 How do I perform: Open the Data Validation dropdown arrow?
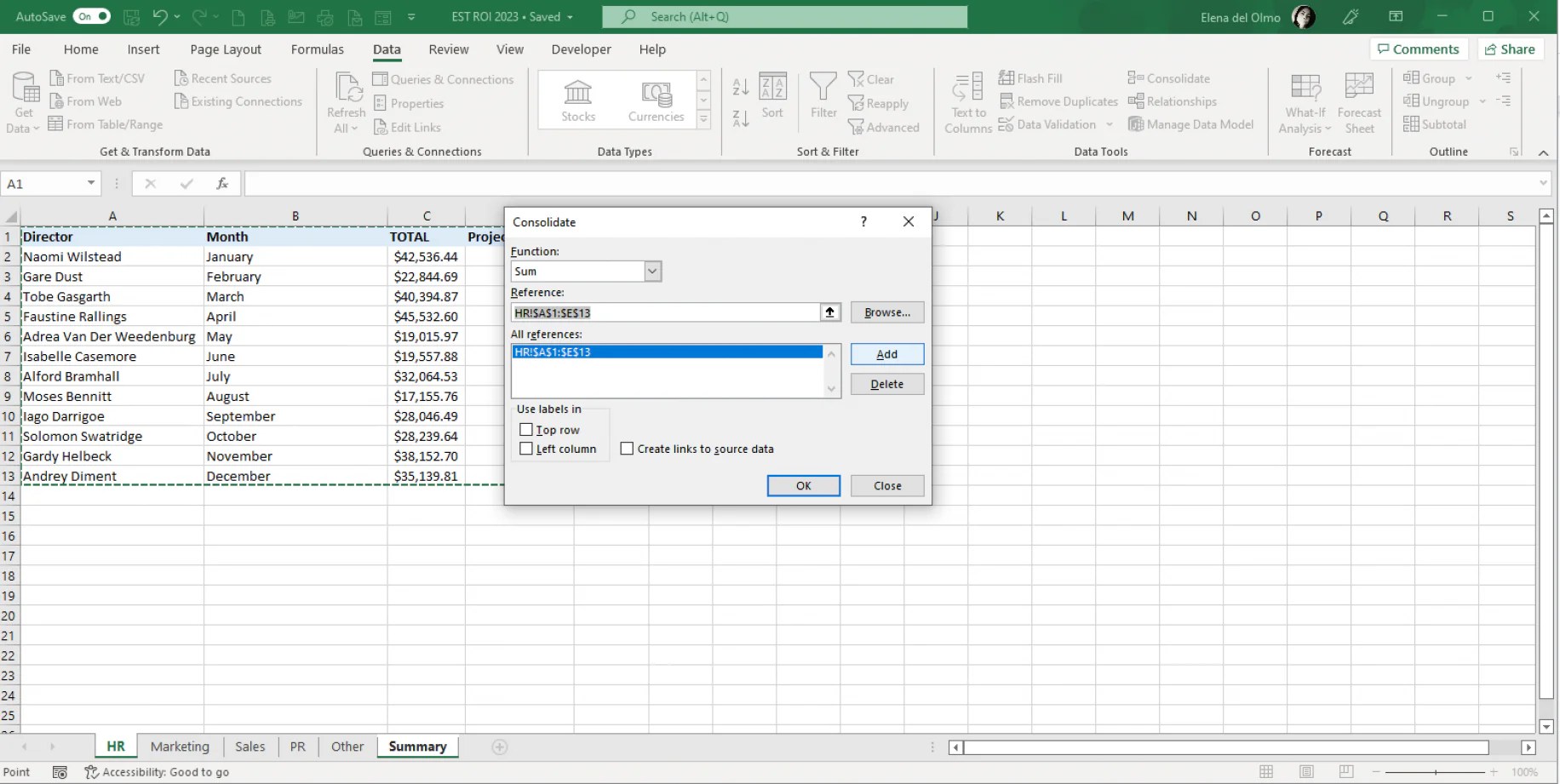tap(1110, 124)
